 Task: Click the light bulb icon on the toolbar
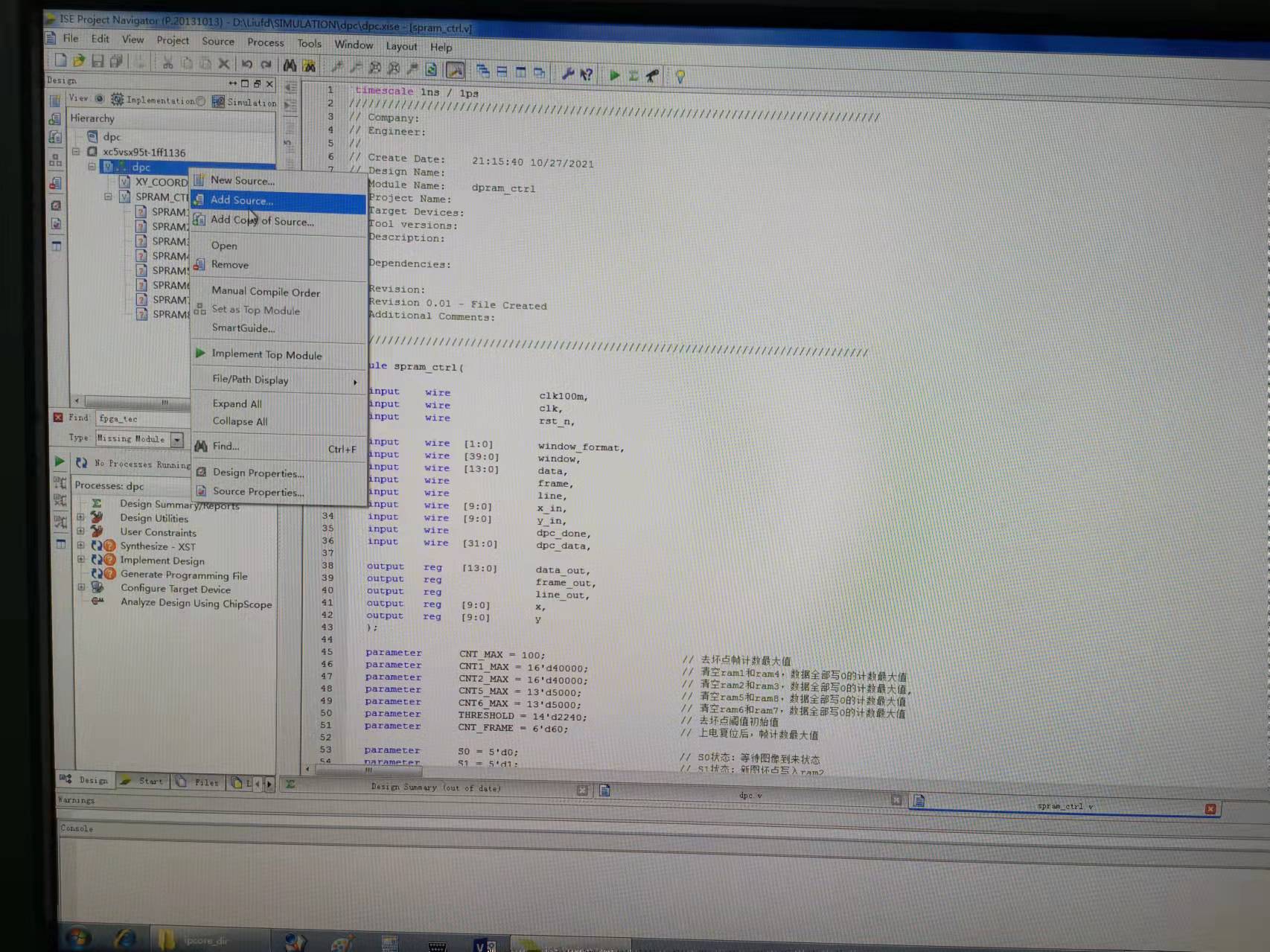click(x=680, y=75)
